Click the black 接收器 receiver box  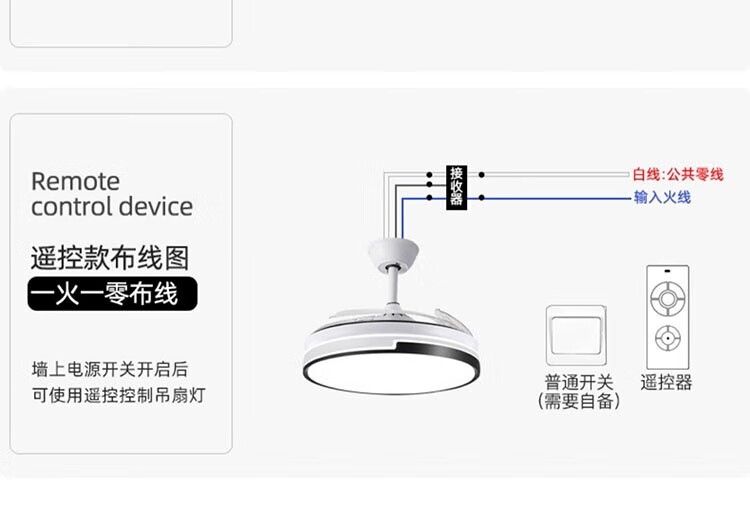(x=456, y=187)
